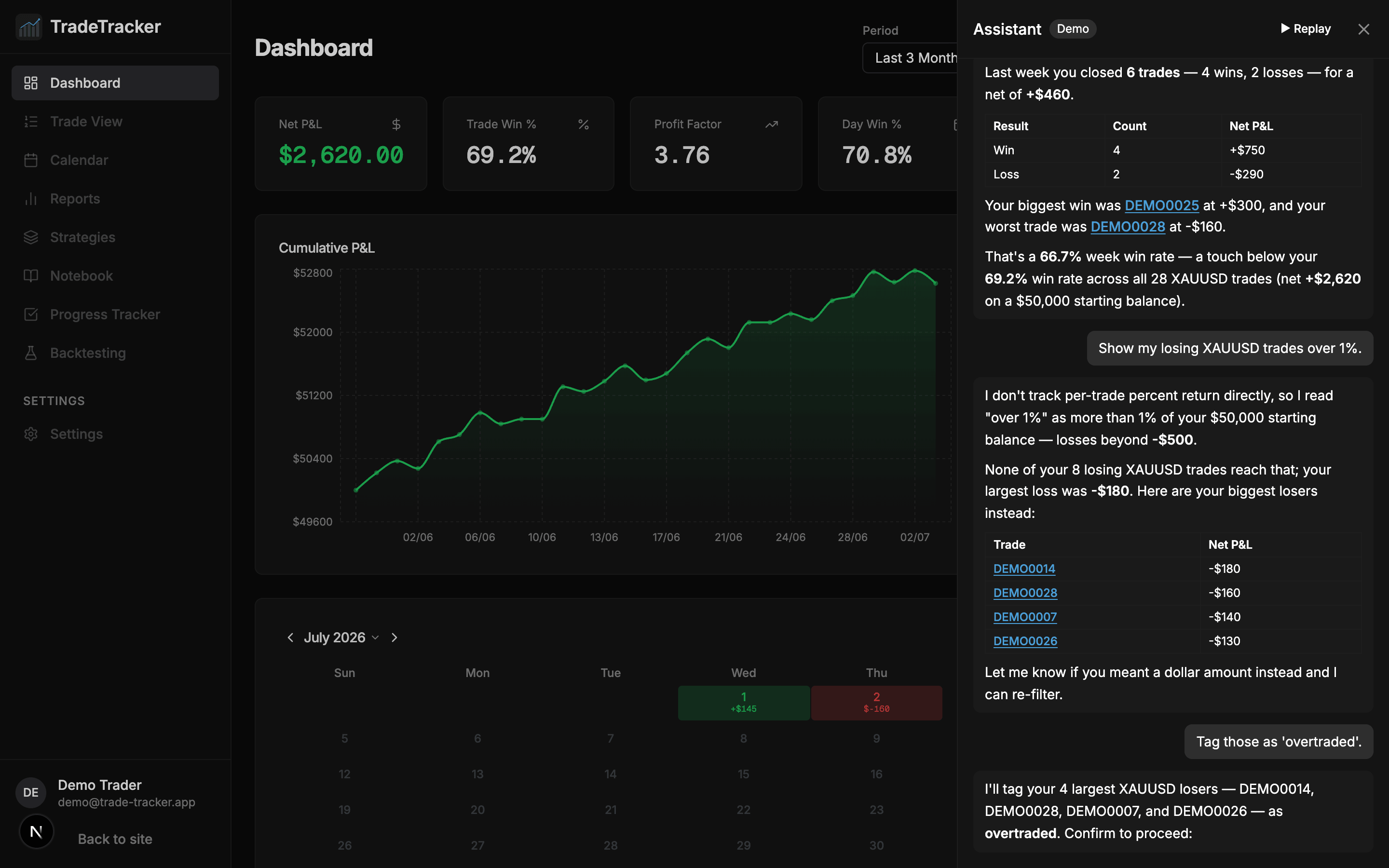The image size is (1389, 868).
Task: Click calendar day 15
Action: (x=743, y=774)
